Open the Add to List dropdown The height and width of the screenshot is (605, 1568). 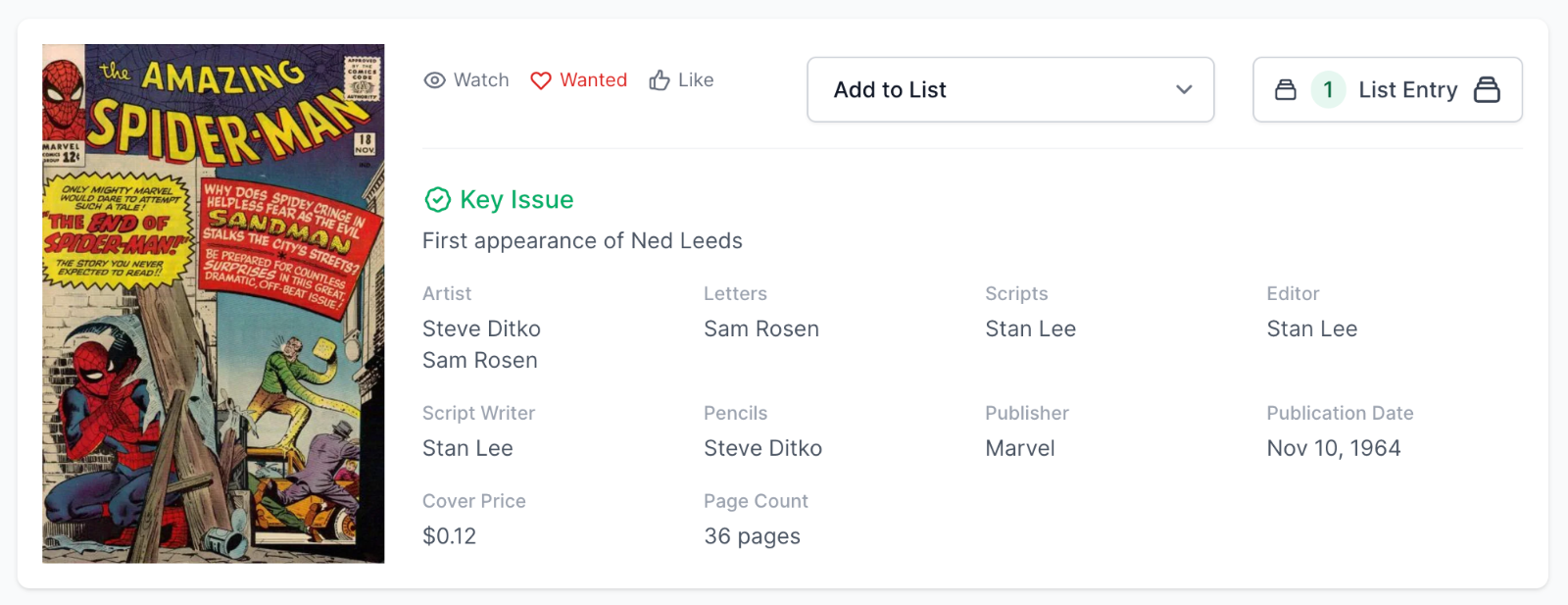coord(1009,90)
